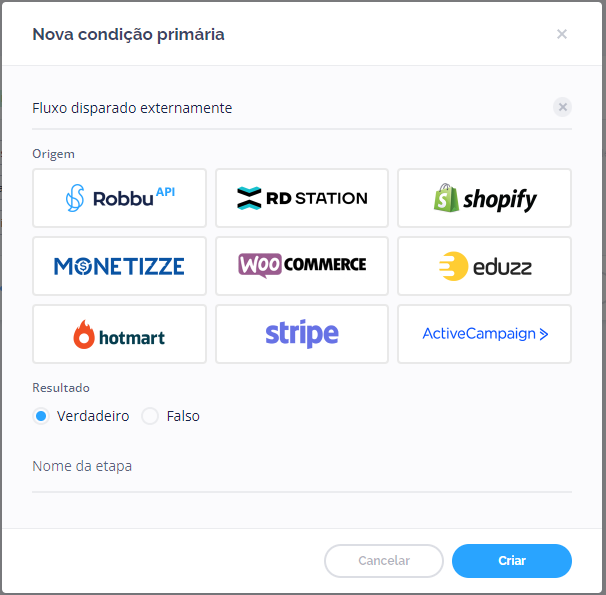
Task: Select Stripe as the origin
Action: pos(302,334)
